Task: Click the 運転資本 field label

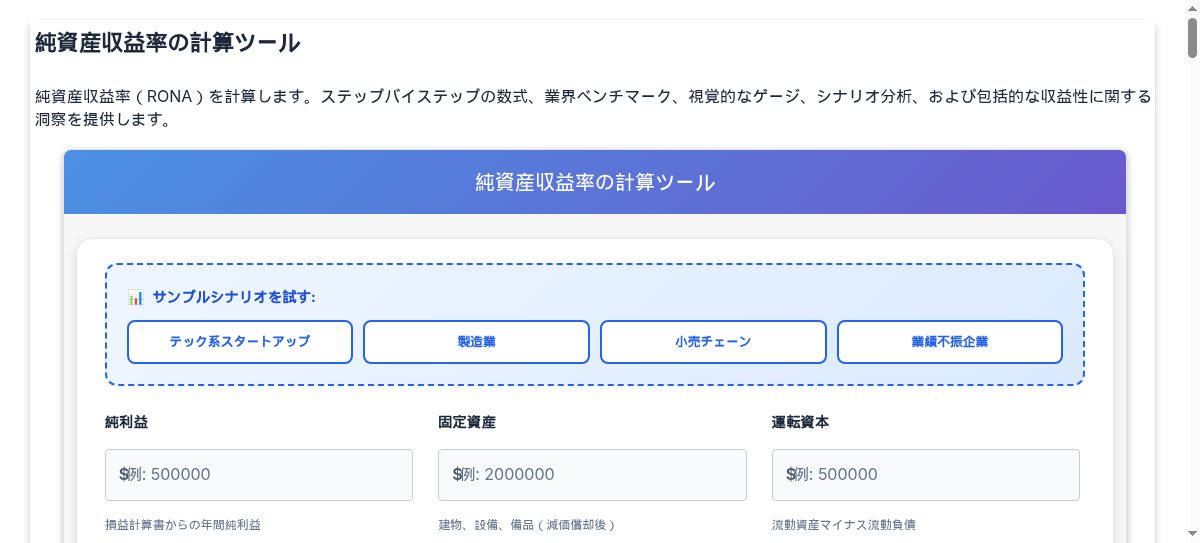Action: (800, 422)
